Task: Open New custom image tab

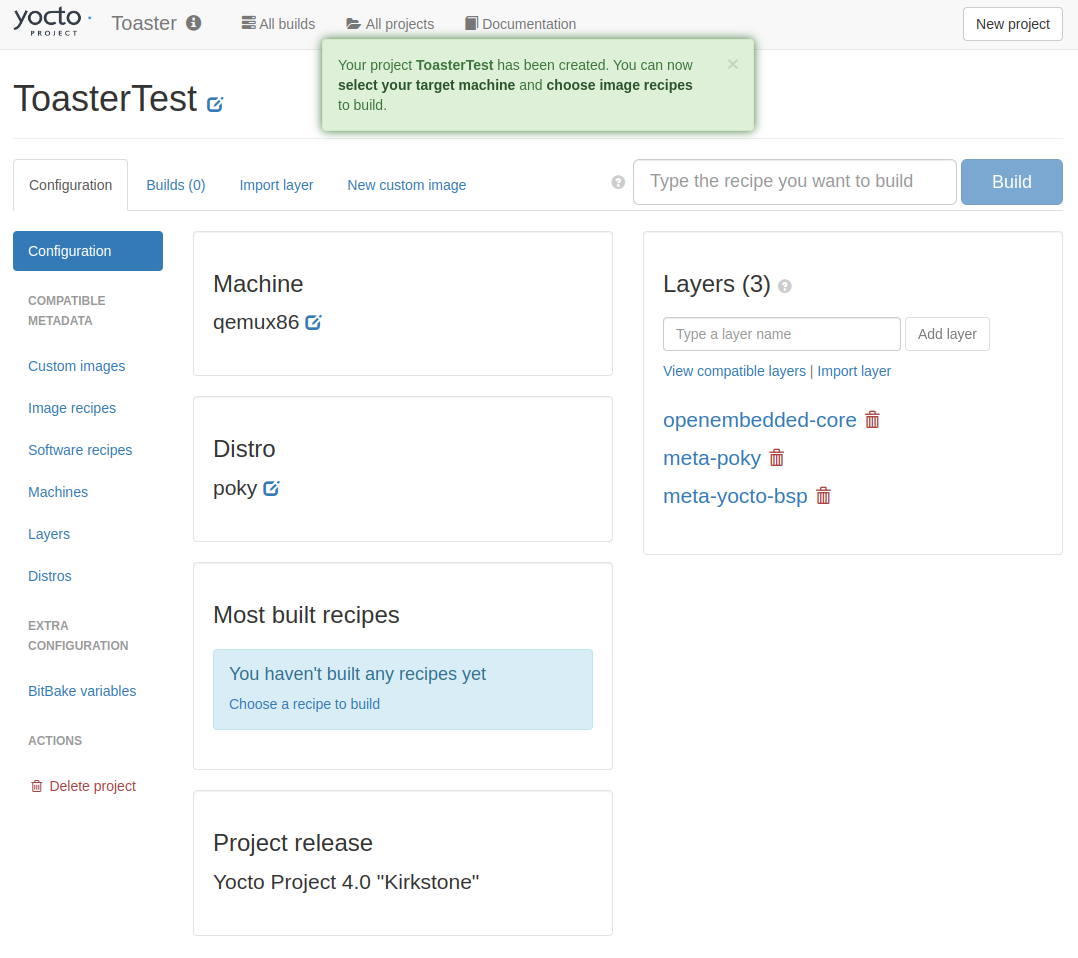Action: (406, 185)
